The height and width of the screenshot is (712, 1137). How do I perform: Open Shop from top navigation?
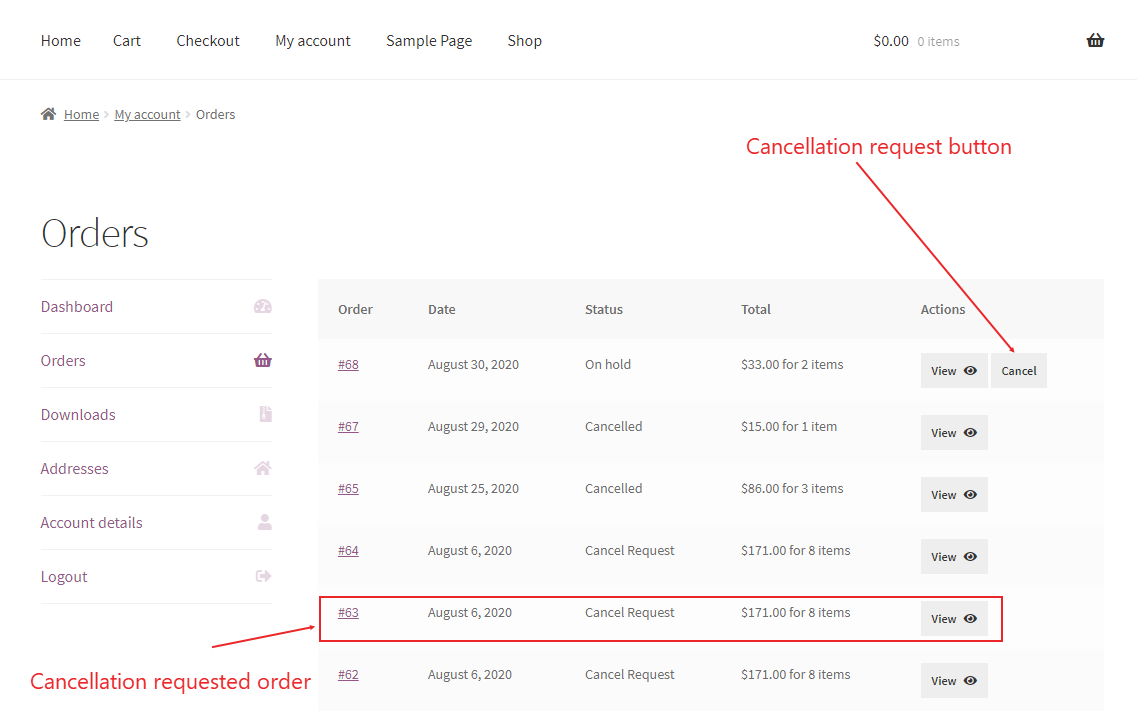[x=525, y=41]
